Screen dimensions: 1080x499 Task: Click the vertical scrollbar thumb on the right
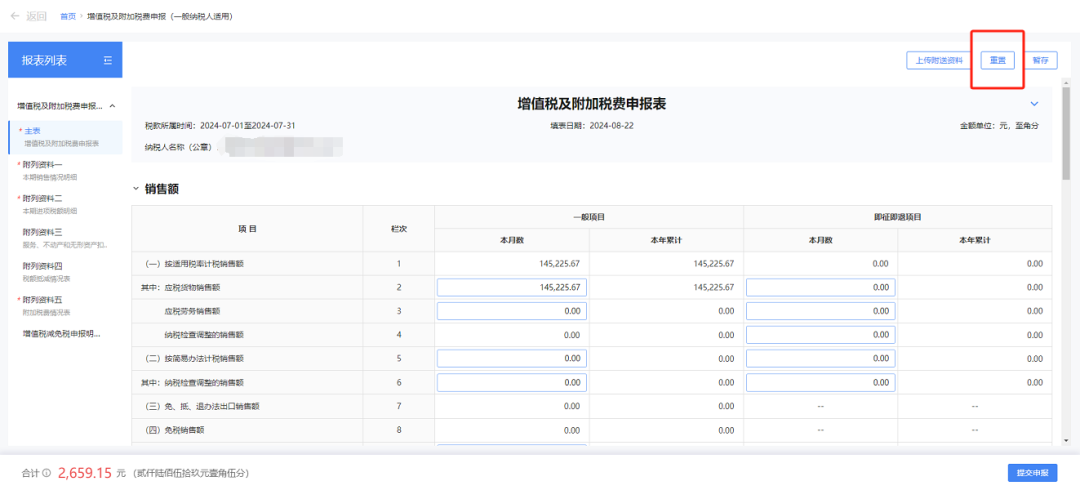click(1066, 134)
